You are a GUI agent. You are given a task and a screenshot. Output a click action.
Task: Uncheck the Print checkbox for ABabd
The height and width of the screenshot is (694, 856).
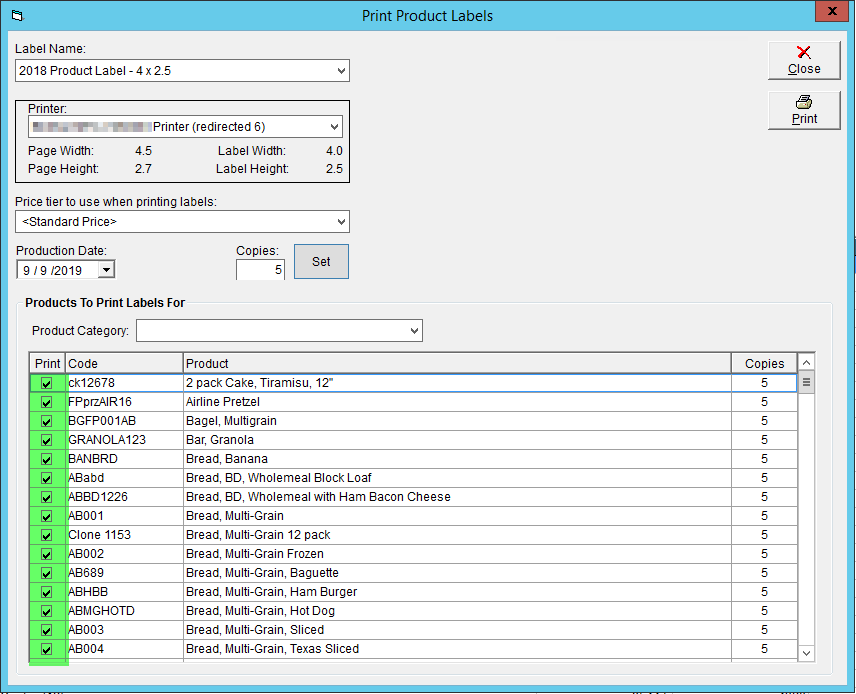tap(46, 478)
